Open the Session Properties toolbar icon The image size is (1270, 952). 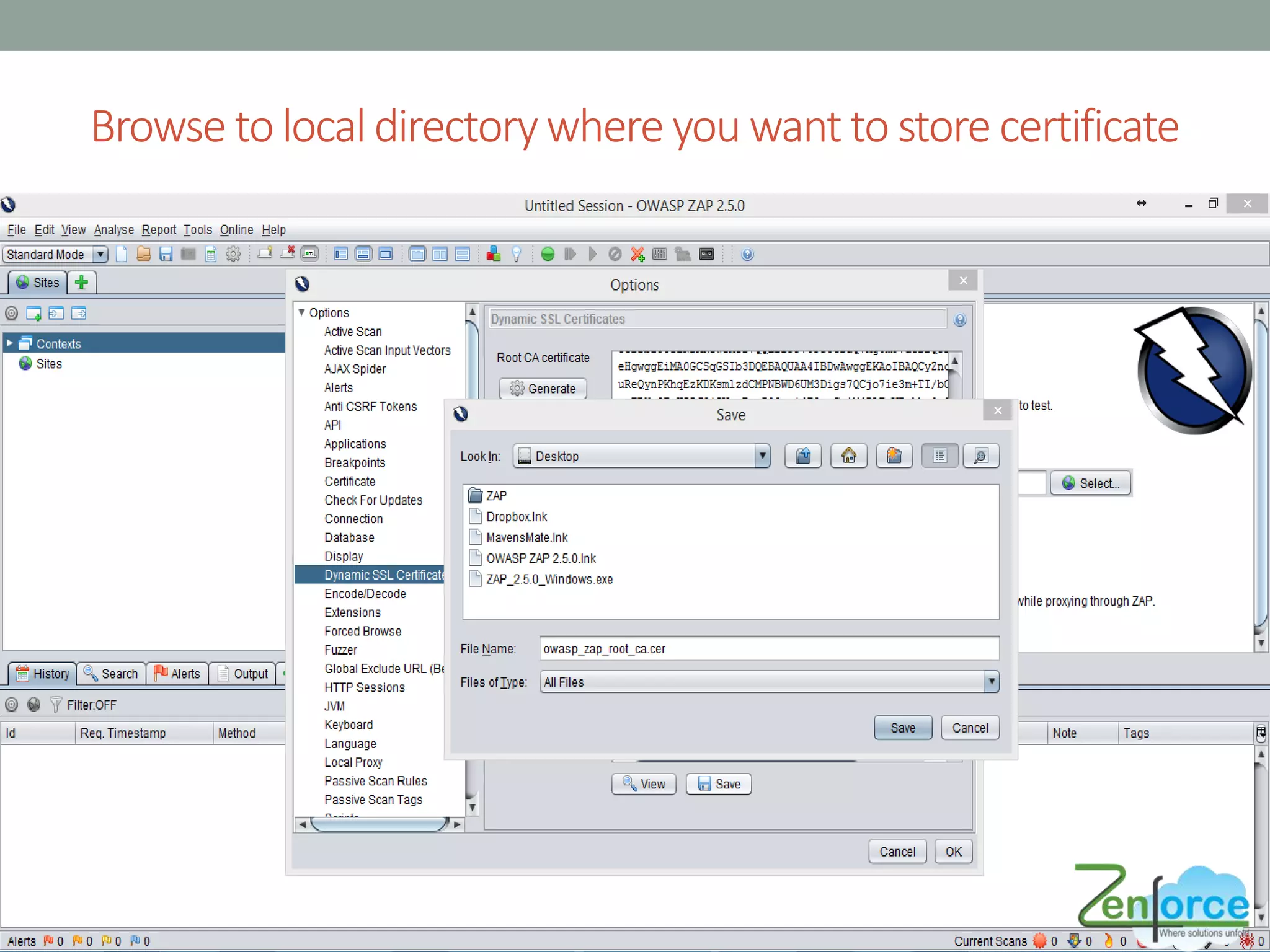pyautogui.click(x=211, y=255)
